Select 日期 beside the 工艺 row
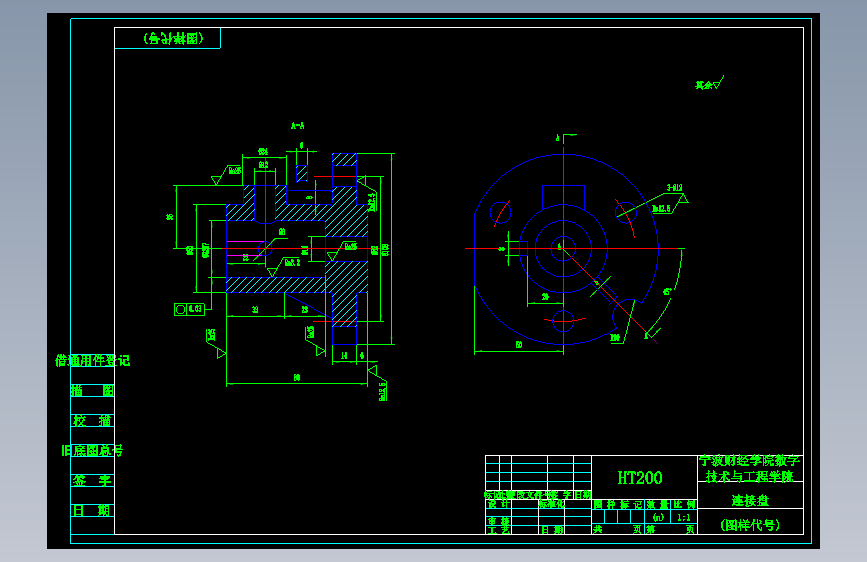867x562 pixels. pos(552,530)
